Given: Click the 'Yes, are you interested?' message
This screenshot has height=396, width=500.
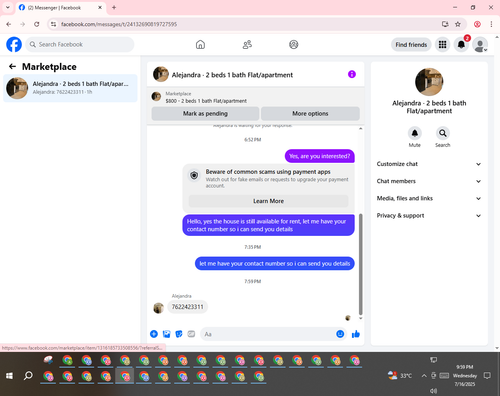Looking at the screenshot, I should [320, 156].
